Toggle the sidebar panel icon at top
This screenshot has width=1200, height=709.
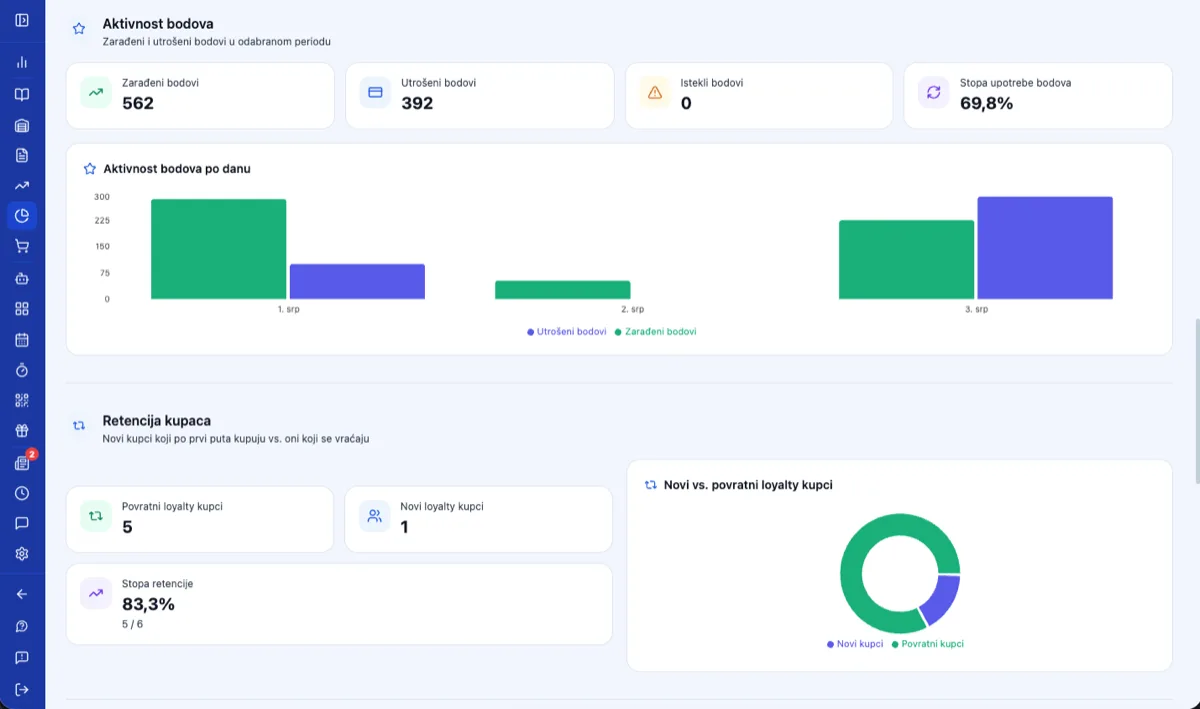click(x=22, y=20)
